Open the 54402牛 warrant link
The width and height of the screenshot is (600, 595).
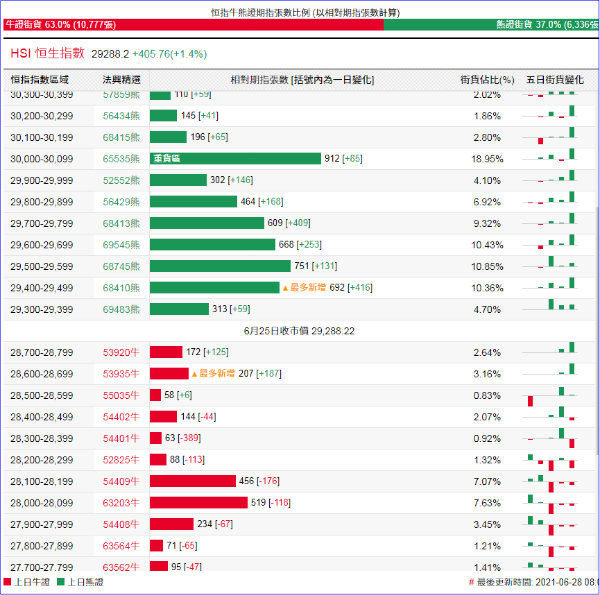coord(121,417)
